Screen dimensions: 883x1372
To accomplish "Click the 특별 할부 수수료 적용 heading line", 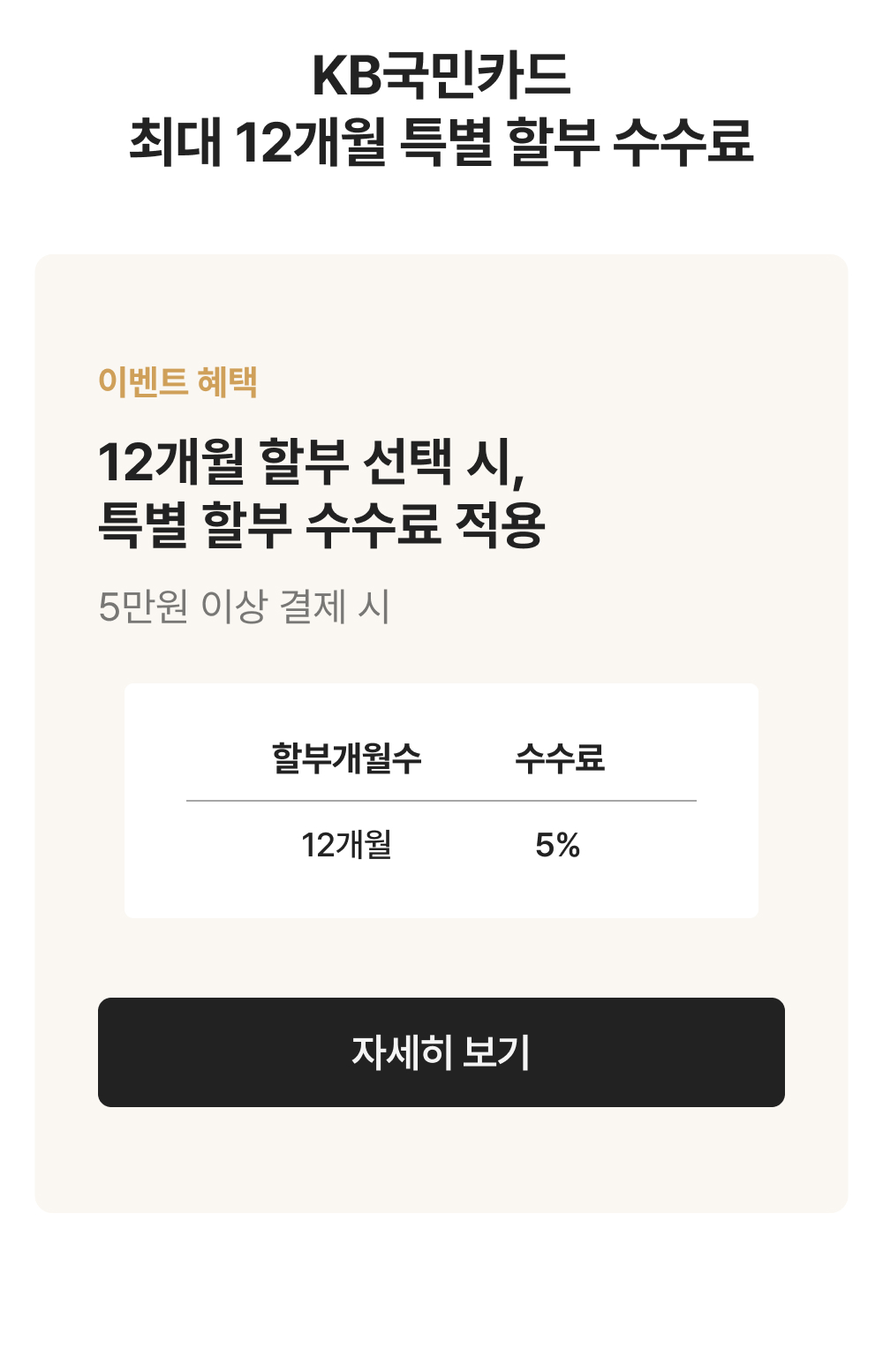I will (321, 524).
